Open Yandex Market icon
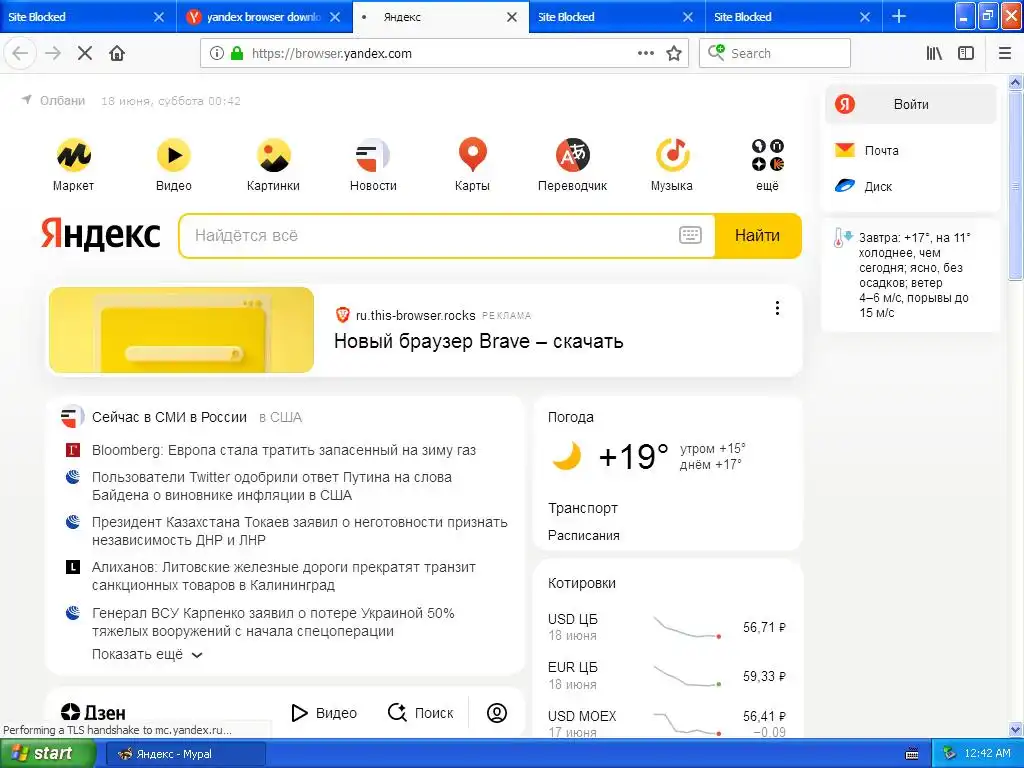 73,155
